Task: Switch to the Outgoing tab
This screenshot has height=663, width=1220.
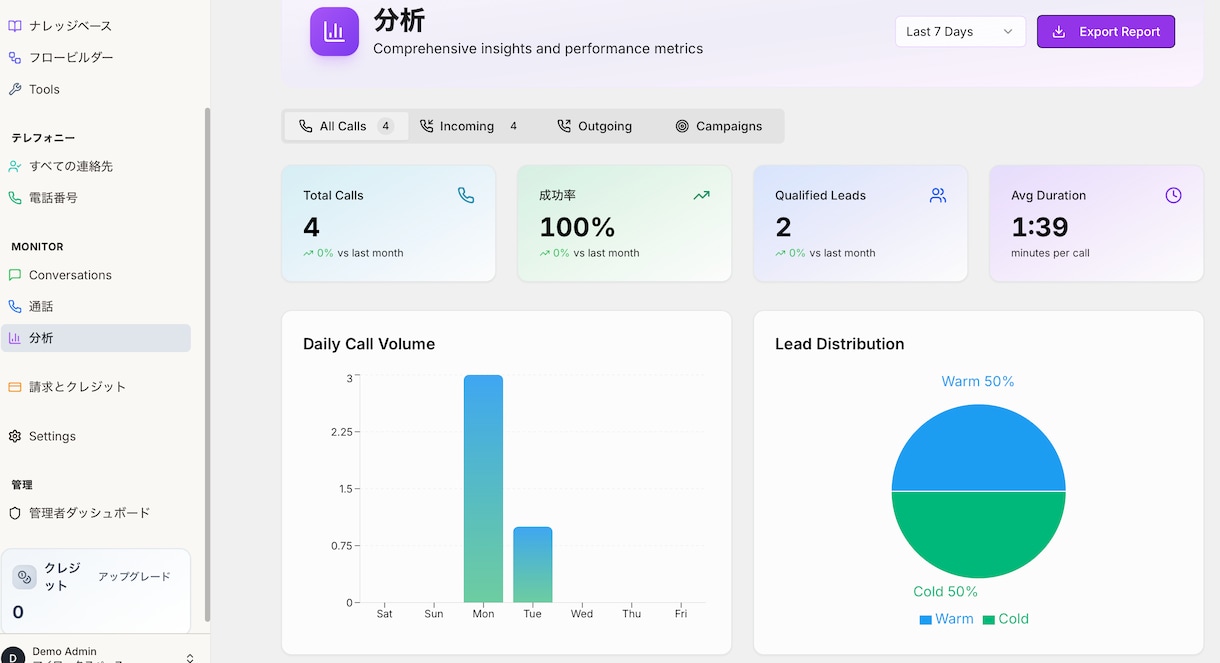Action: 595,126
